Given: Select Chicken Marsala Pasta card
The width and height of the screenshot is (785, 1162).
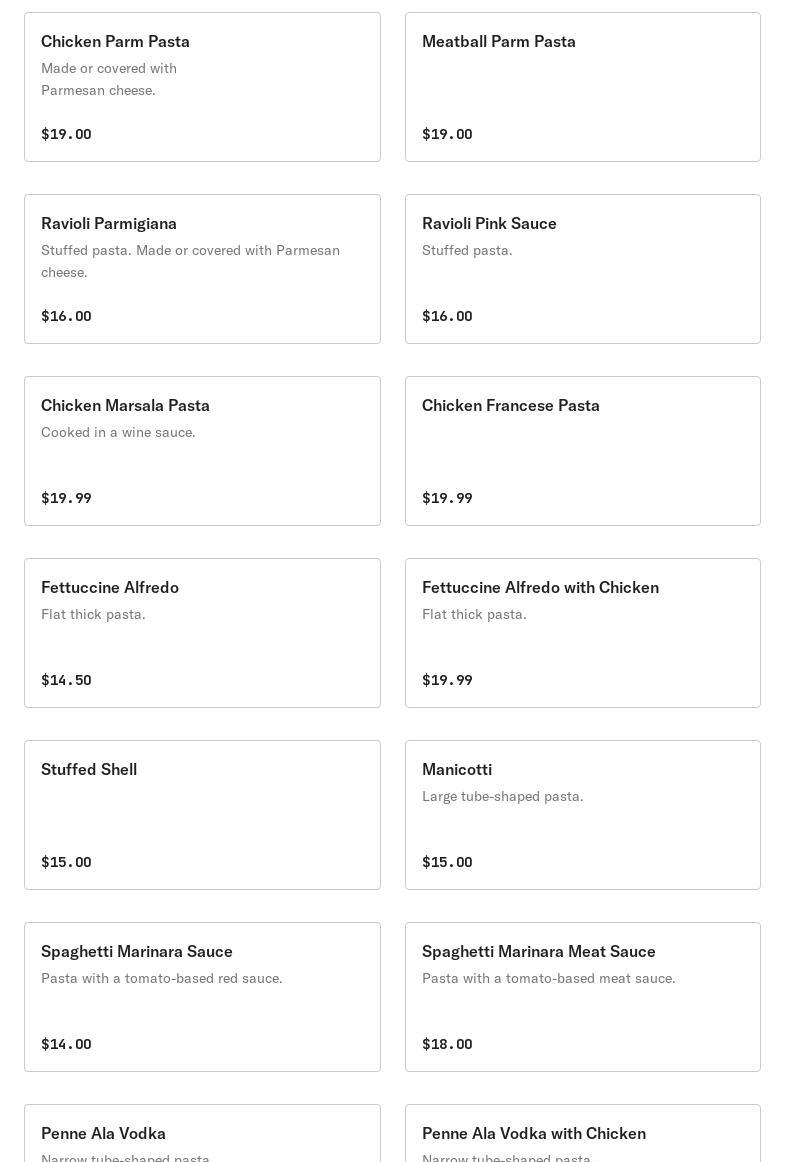Looking at the screenshot, I should point(202,451).
